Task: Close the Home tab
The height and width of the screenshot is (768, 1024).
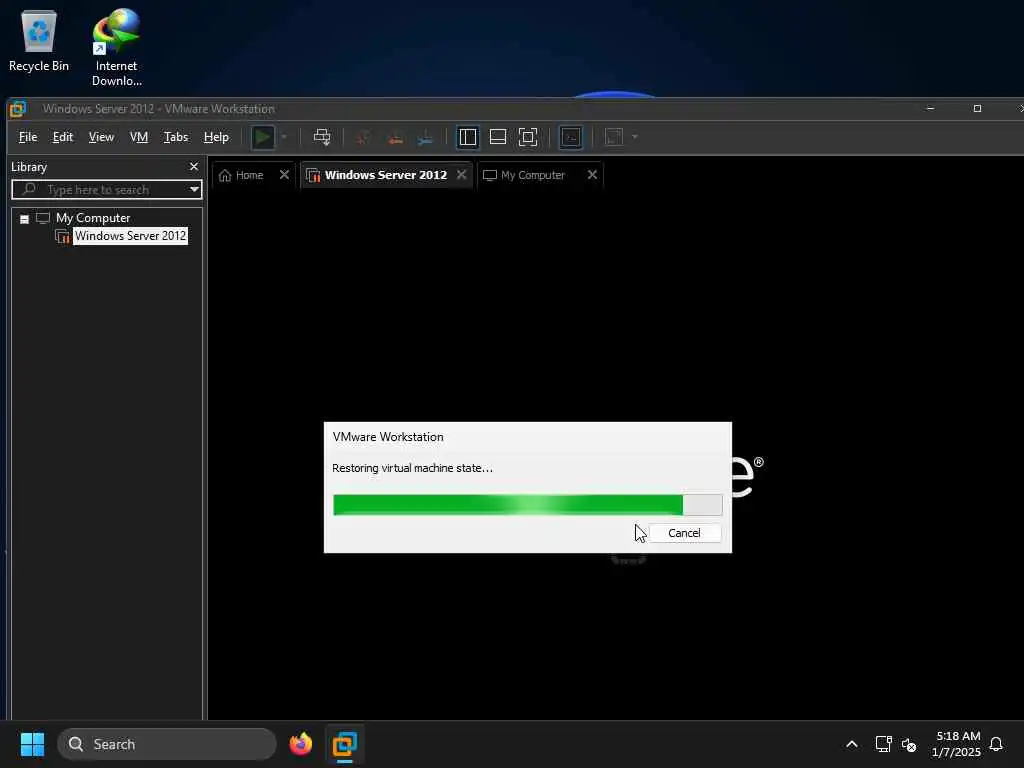Action: 284,175
